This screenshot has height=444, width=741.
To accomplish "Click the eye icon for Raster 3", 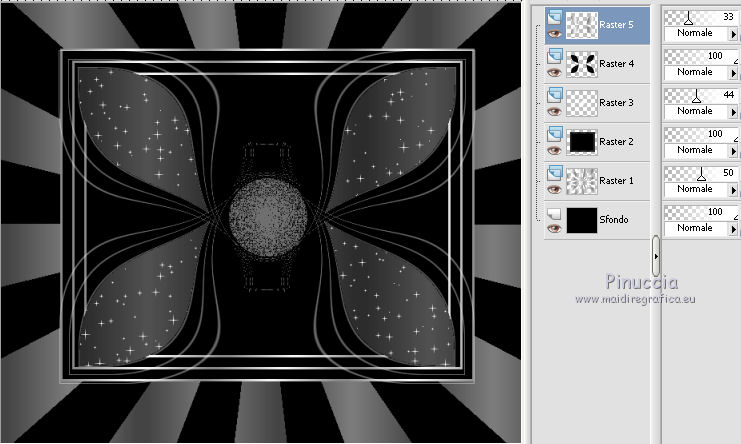I will pyautogui.click(x=552, y=111).
